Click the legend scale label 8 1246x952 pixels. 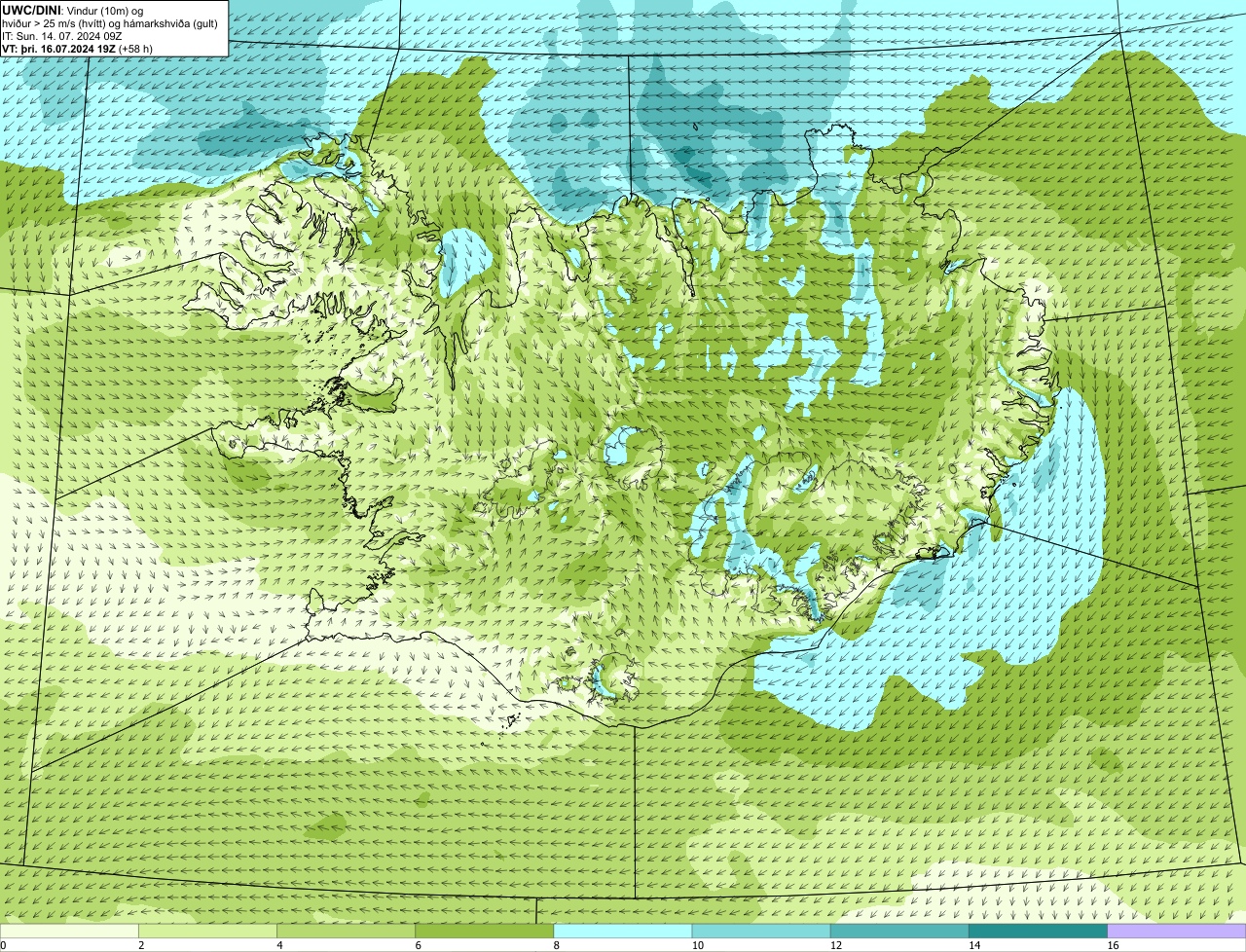tap(556, 945)
